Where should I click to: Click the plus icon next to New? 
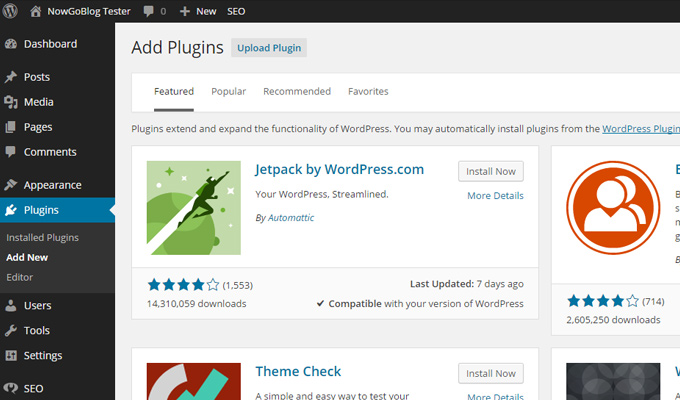point(185,11)
